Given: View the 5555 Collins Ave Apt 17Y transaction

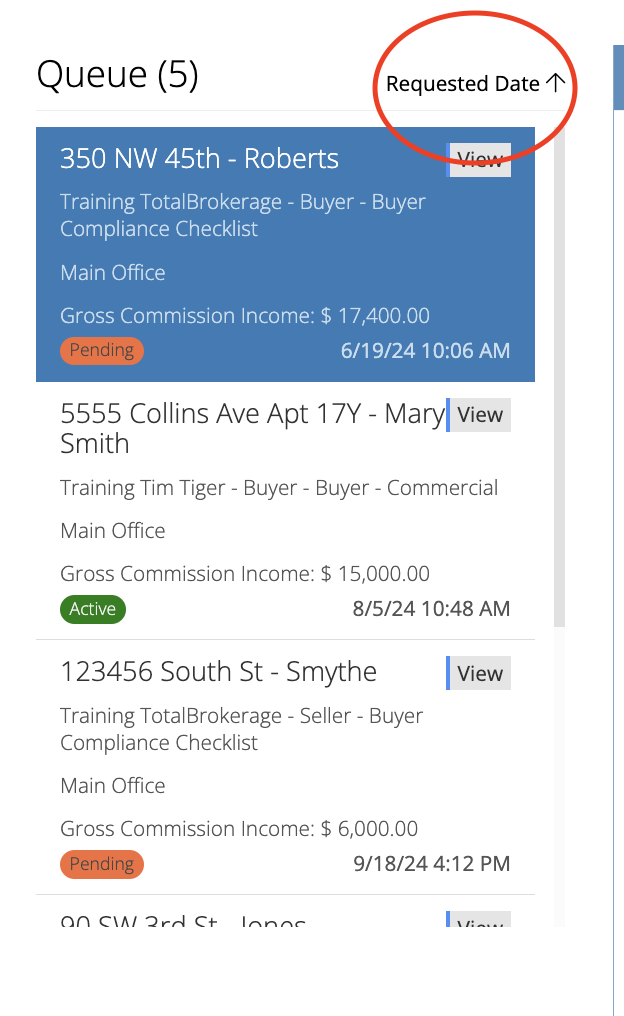Looking at the screenshot, I should pos(479,415).
